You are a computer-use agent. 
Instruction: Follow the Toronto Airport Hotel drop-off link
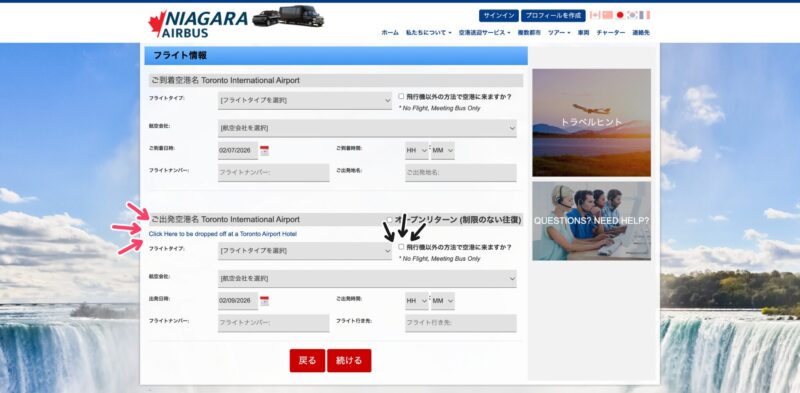[223, 234]
